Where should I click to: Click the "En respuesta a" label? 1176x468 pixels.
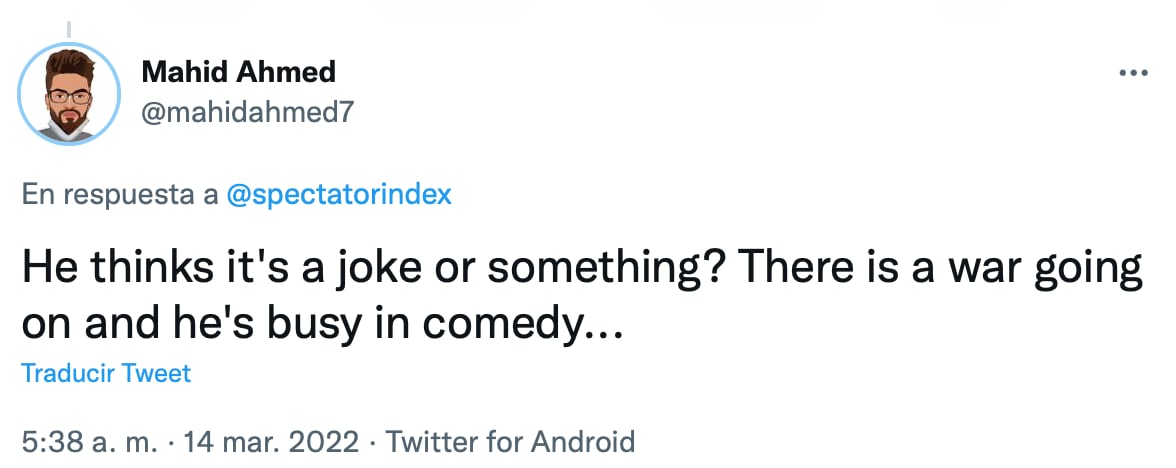click(120, 194)
